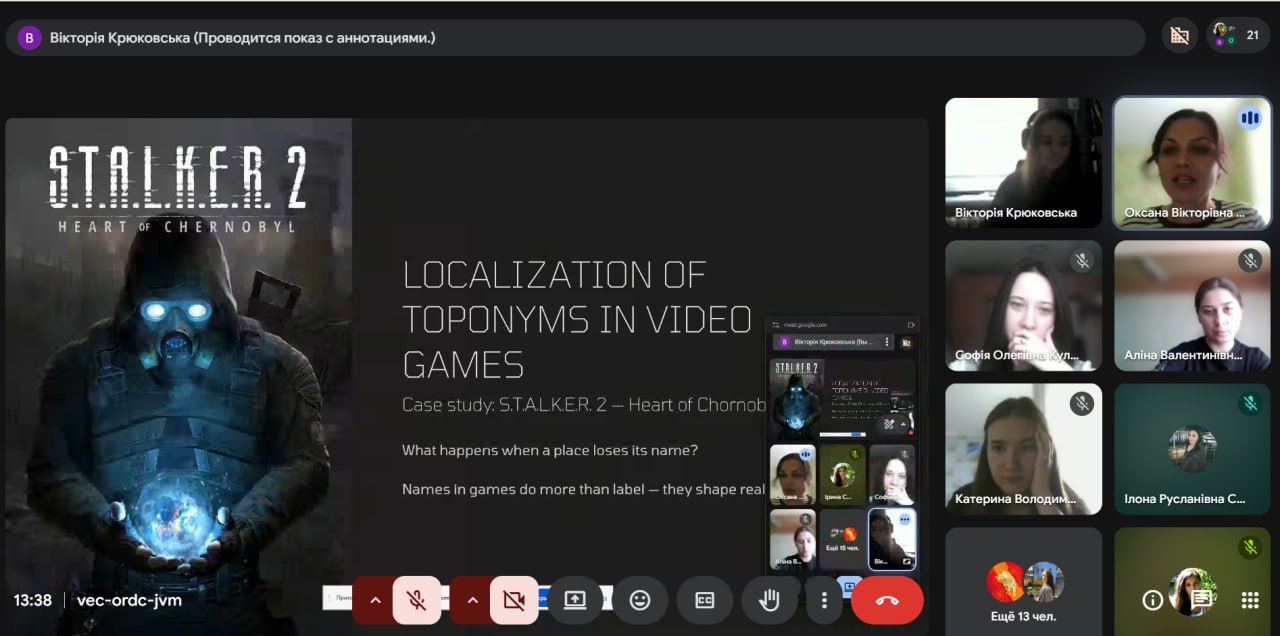Open the three-dot more options menu
The image size is (1280, 636).
(x=824, y=600)
